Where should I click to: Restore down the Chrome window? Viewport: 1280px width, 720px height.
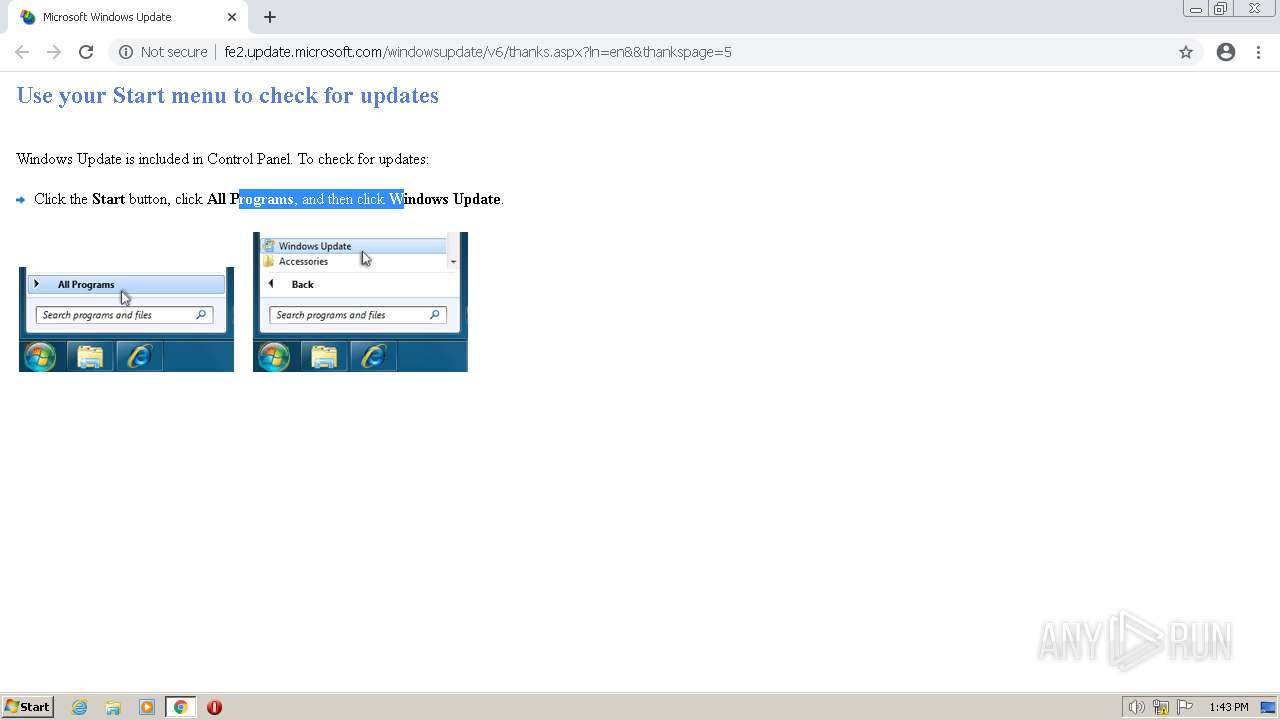1221,9
